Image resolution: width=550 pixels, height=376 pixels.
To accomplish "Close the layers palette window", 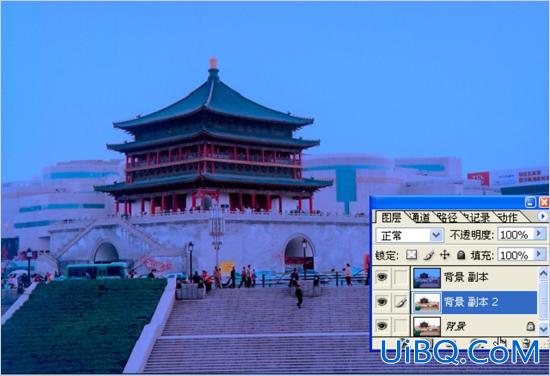I will pyautogui.click(x=544, y=202).
